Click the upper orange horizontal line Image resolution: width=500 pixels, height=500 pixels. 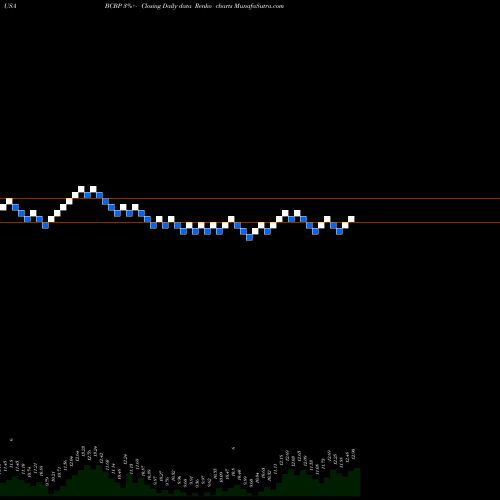pos(250,199)
